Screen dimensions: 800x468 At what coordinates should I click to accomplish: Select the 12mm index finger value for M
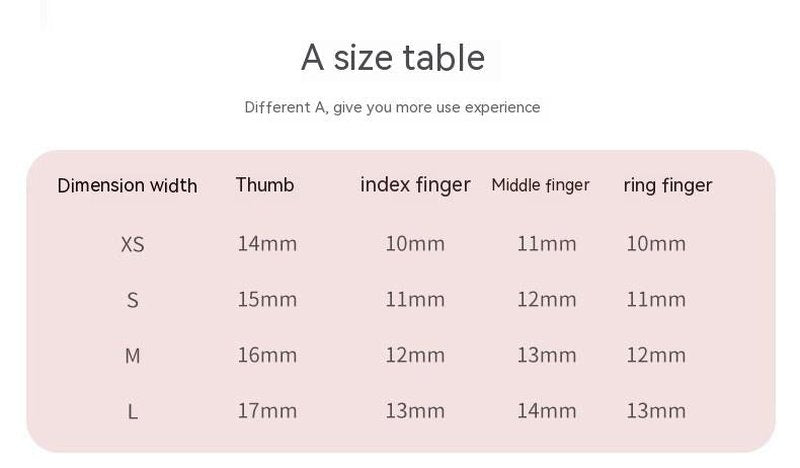click(x=415, y=355)
